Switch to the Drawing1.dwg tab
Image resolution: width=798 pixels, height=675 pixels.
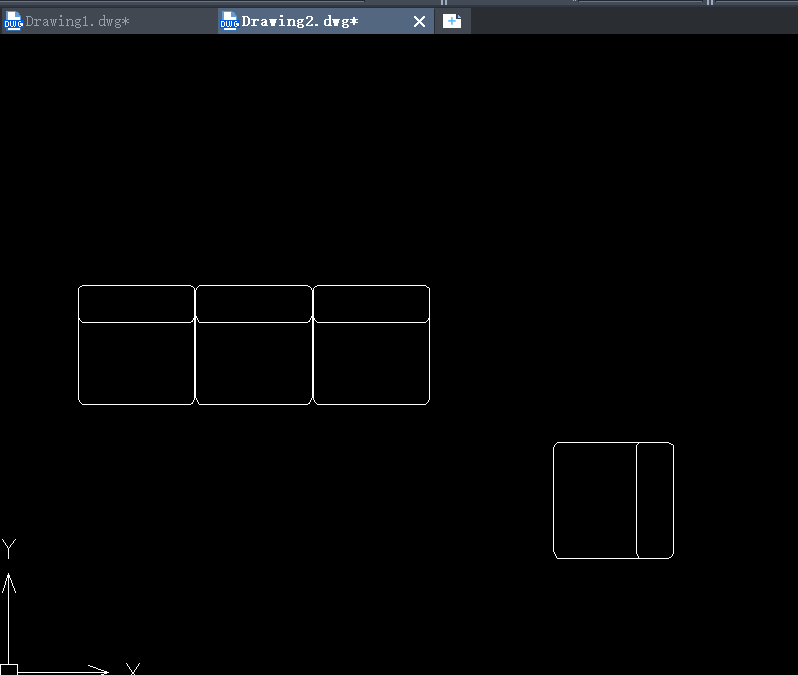coord(109,21)
